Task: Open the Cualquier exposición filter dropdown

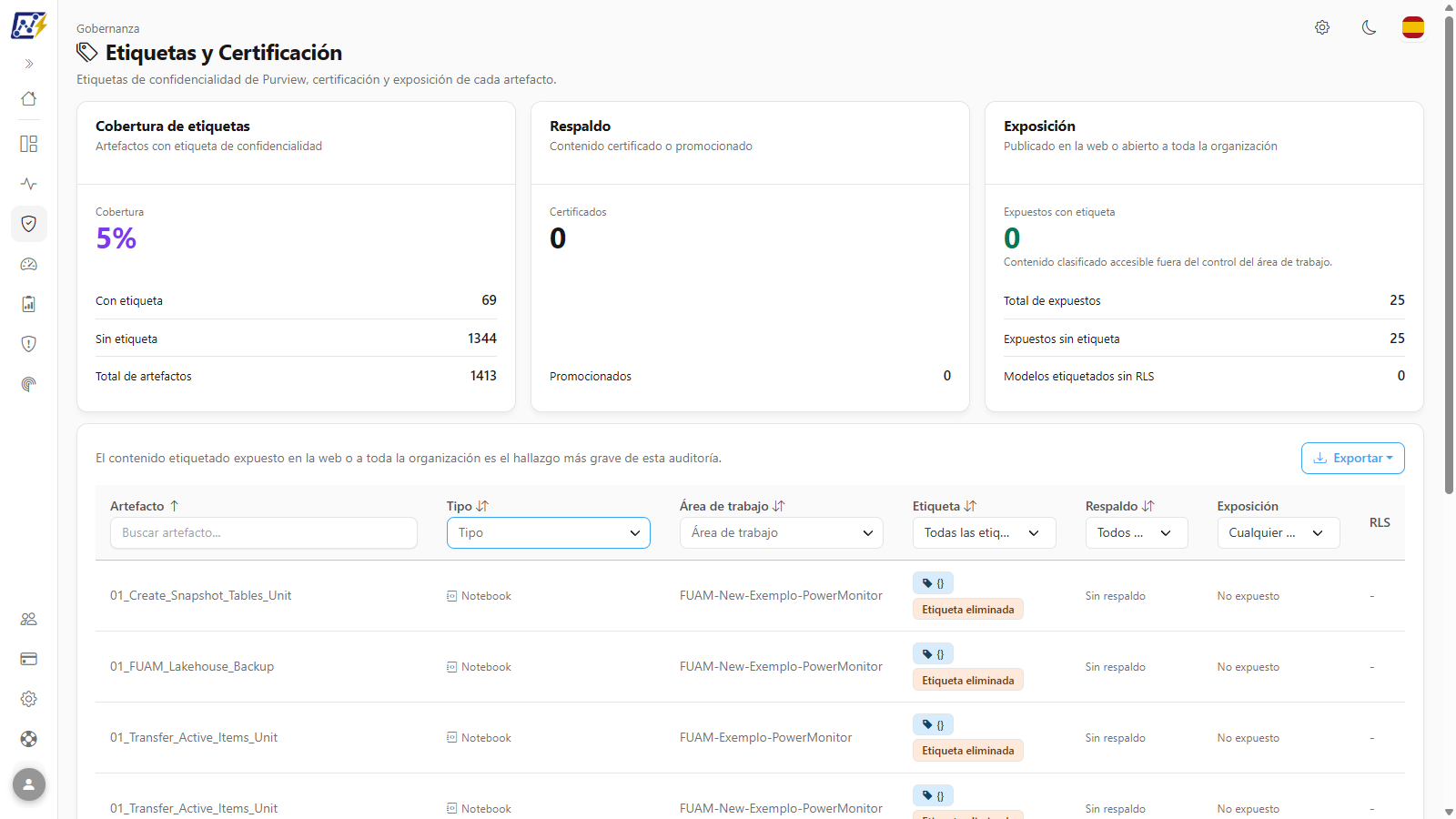Action: pos(1279,533)
